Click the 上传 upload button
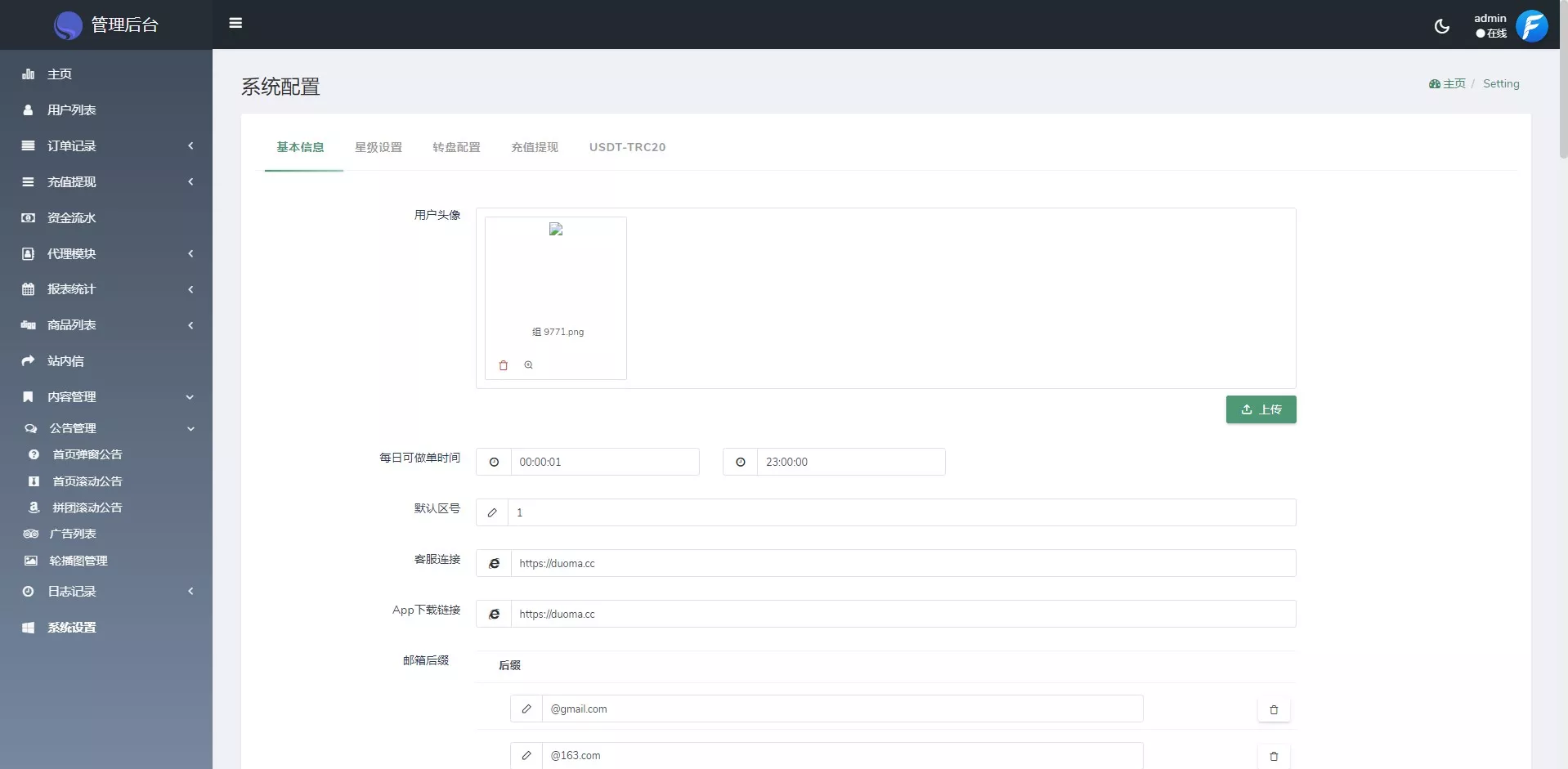 click(1261, 409)
